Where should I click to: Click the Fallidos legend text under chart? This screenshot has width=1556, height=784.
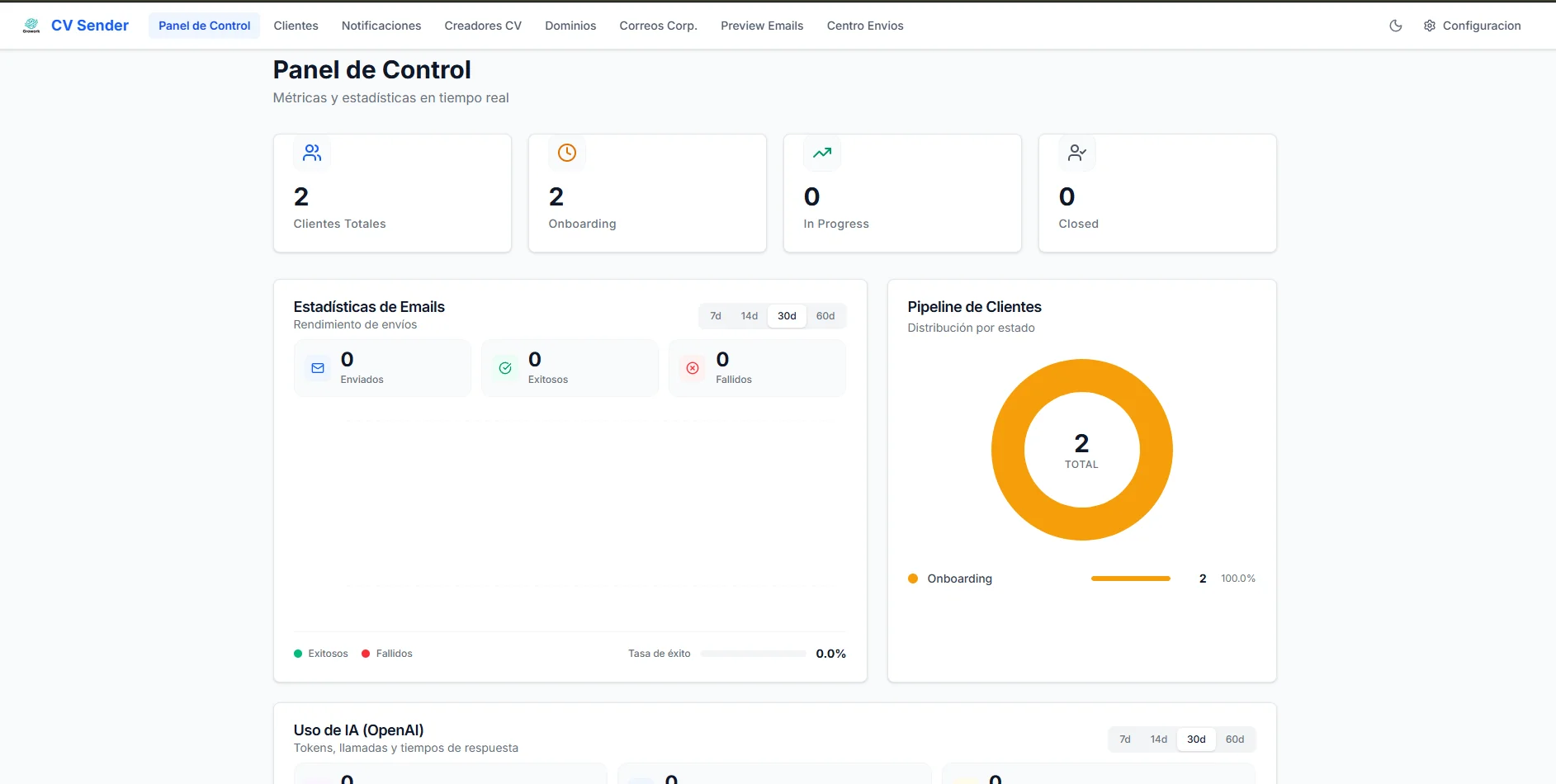[x=394, y=654]
